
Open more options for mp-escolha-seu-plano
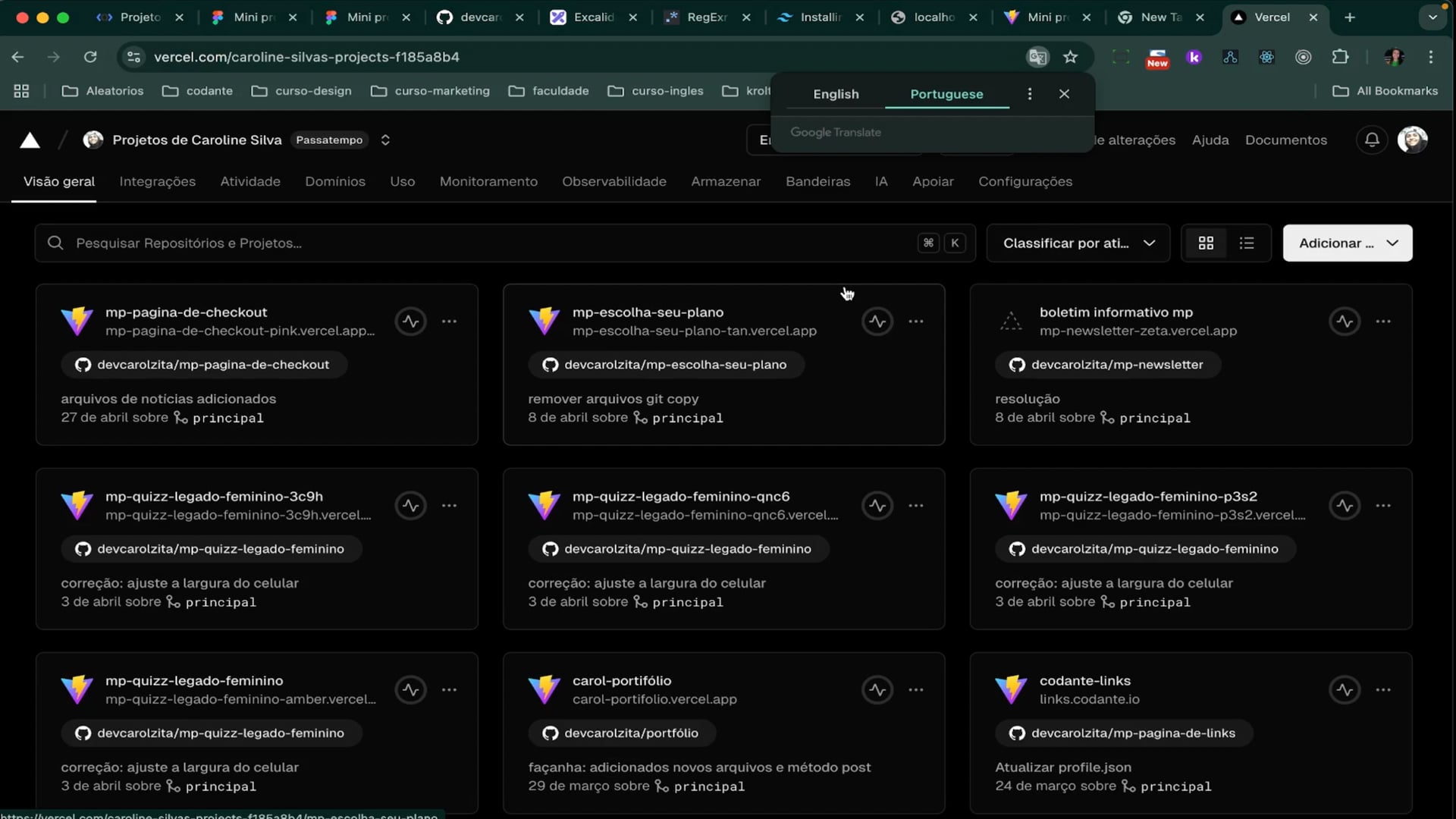[x=916, y=322]
